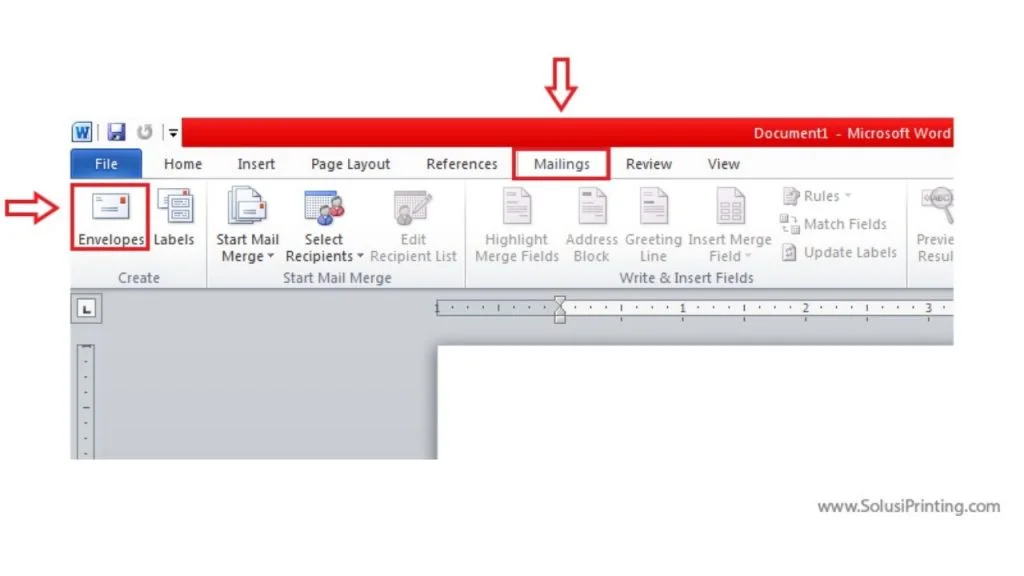Open the Customize Quick Access Toolbar dropdown
This screenshot has width=1024, height=576.
point(173,133)
